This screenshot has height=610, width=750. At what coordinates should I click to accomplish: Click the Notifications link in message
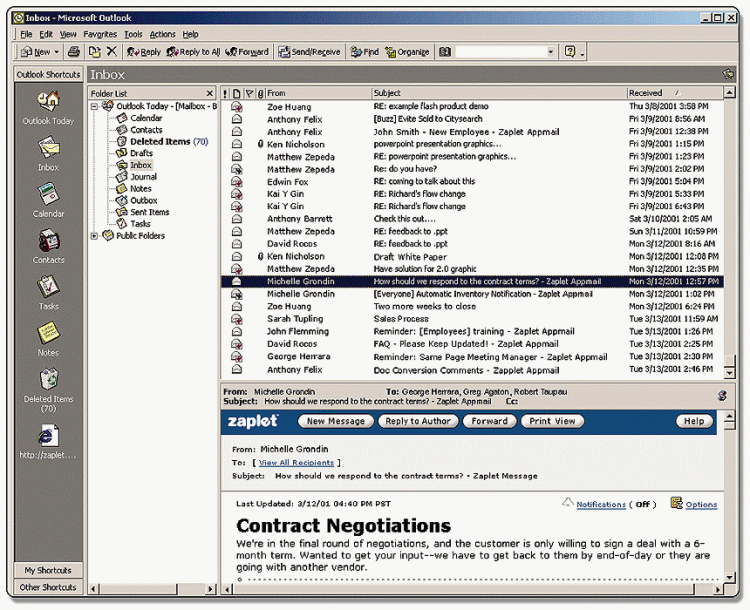point(601,504)
